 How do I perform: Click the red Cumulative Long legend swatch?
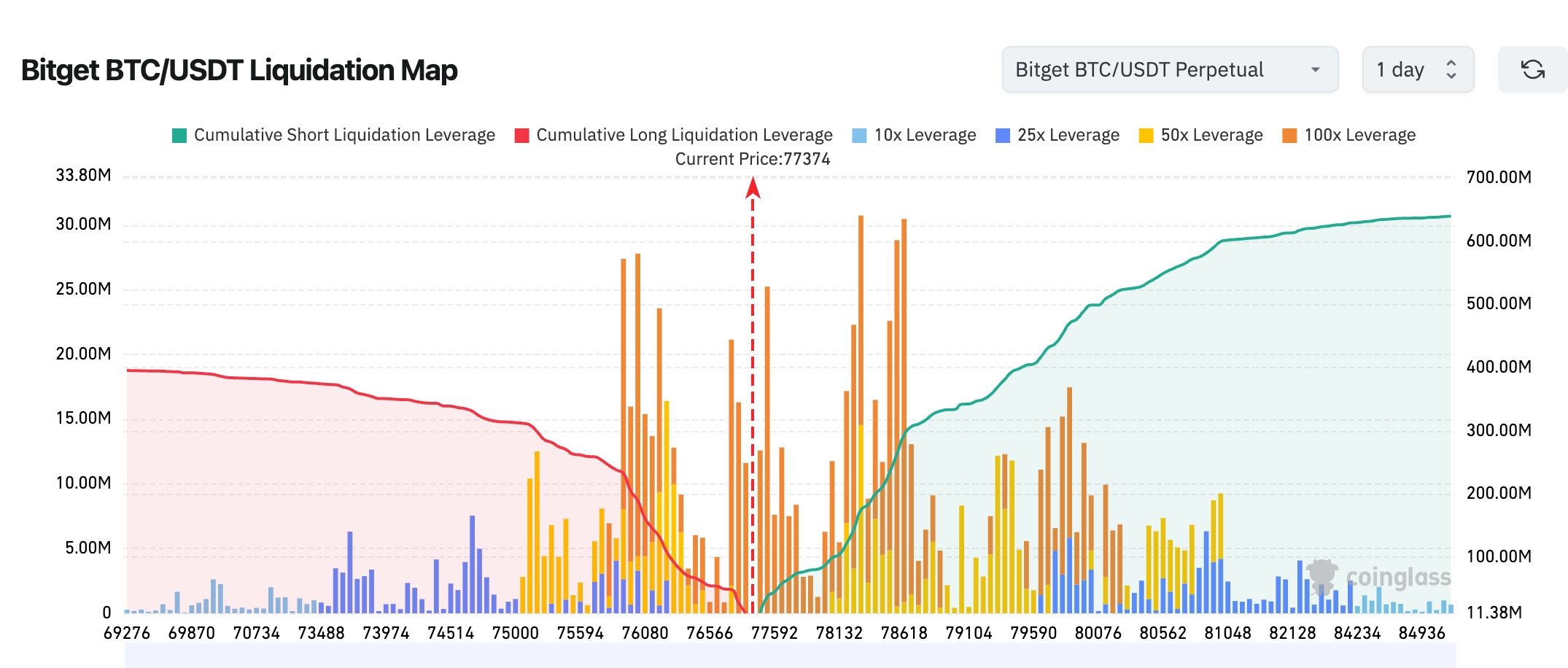click(521, 136)
